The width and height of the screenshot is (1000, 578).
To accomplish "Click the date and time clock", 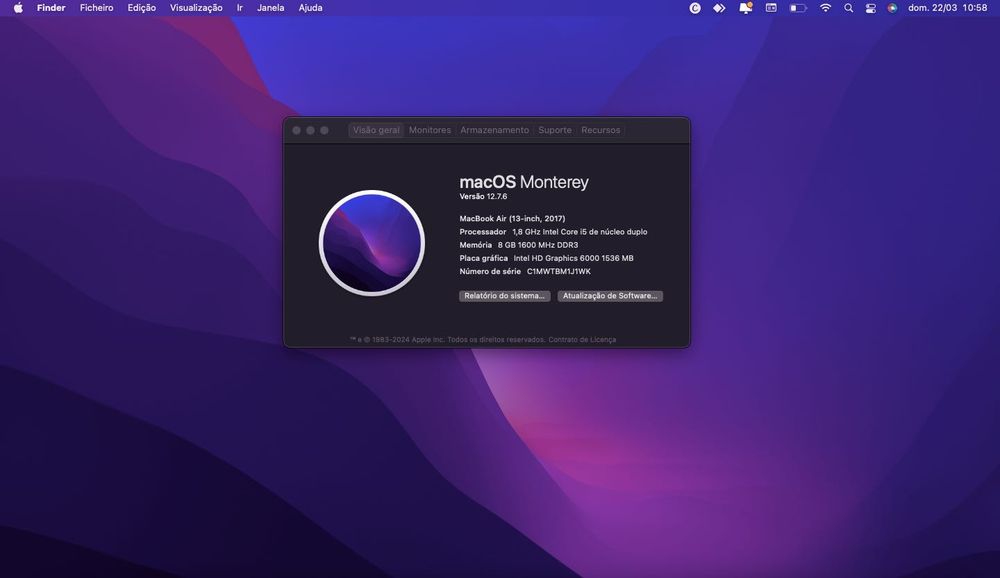I will pyautogui.click(x=947, y=8).
